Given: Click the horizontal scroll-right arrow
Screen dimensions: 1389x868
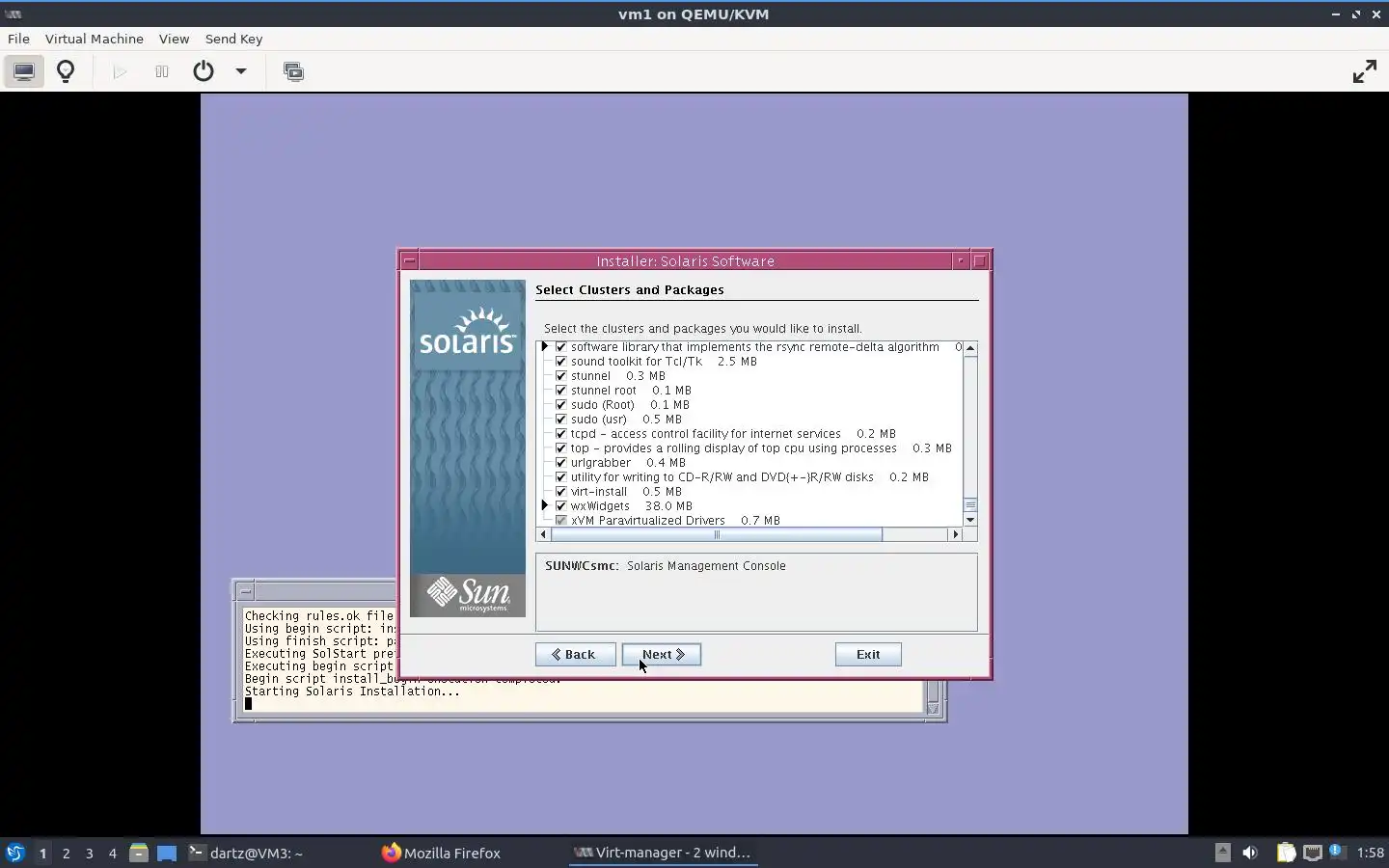Looking at the screenshot, I should coord(956,534).
